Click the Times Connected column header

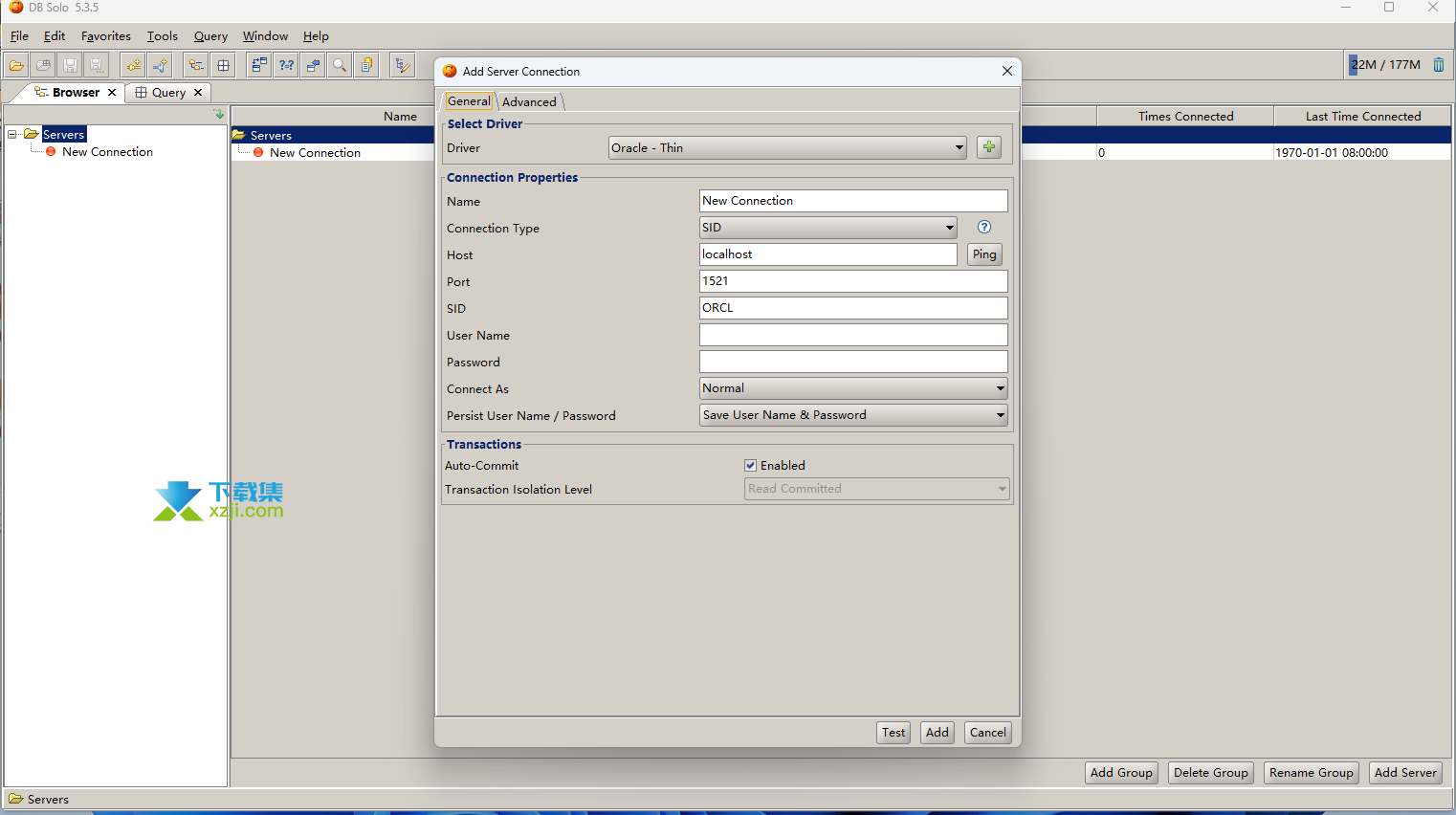(x=1185, y=117)
